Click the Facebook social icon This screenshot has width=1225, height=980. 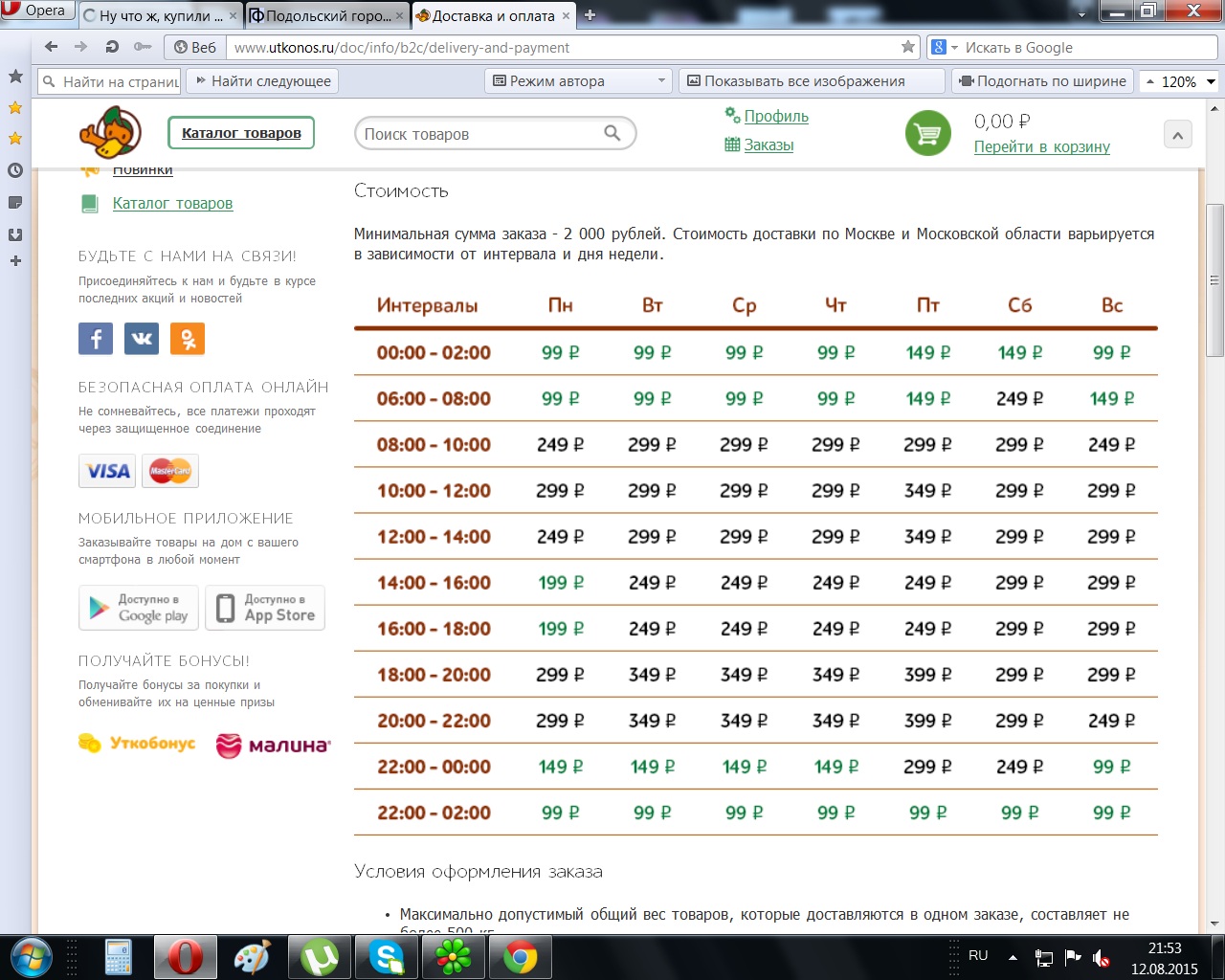(96, 339)
